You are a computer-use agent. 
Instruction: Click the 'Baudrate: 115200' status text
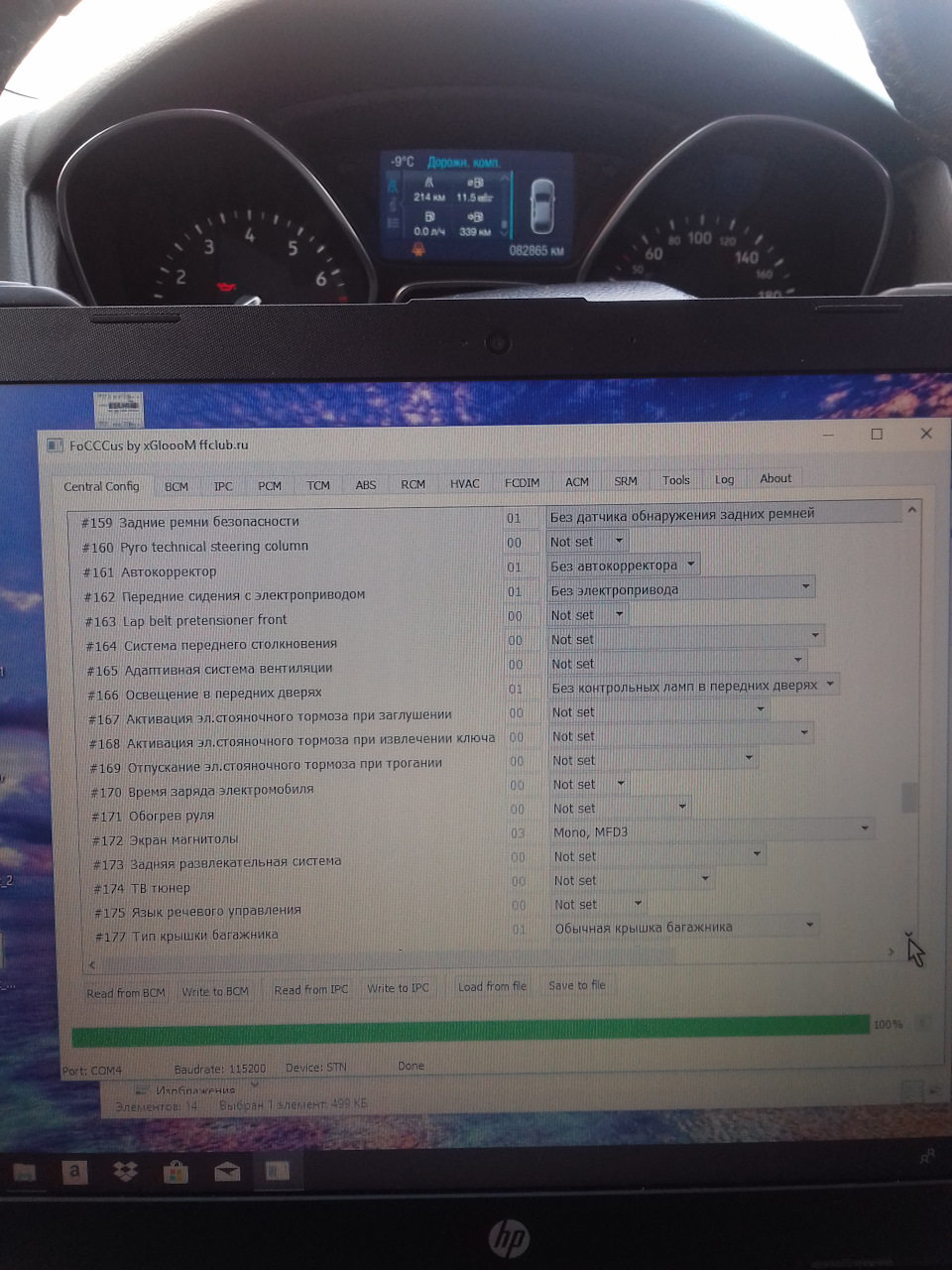coord(220,1069)
